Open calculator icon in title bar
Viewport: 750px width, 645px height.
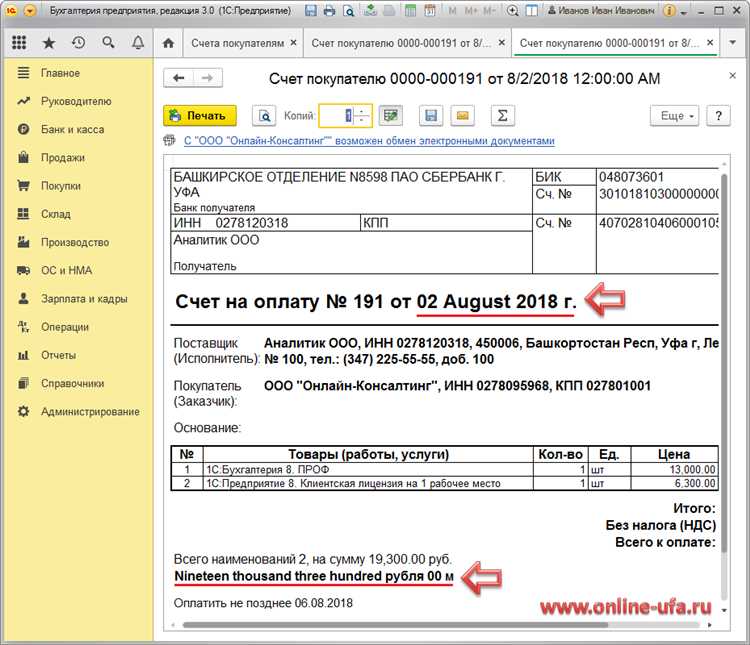click(410, 10)
